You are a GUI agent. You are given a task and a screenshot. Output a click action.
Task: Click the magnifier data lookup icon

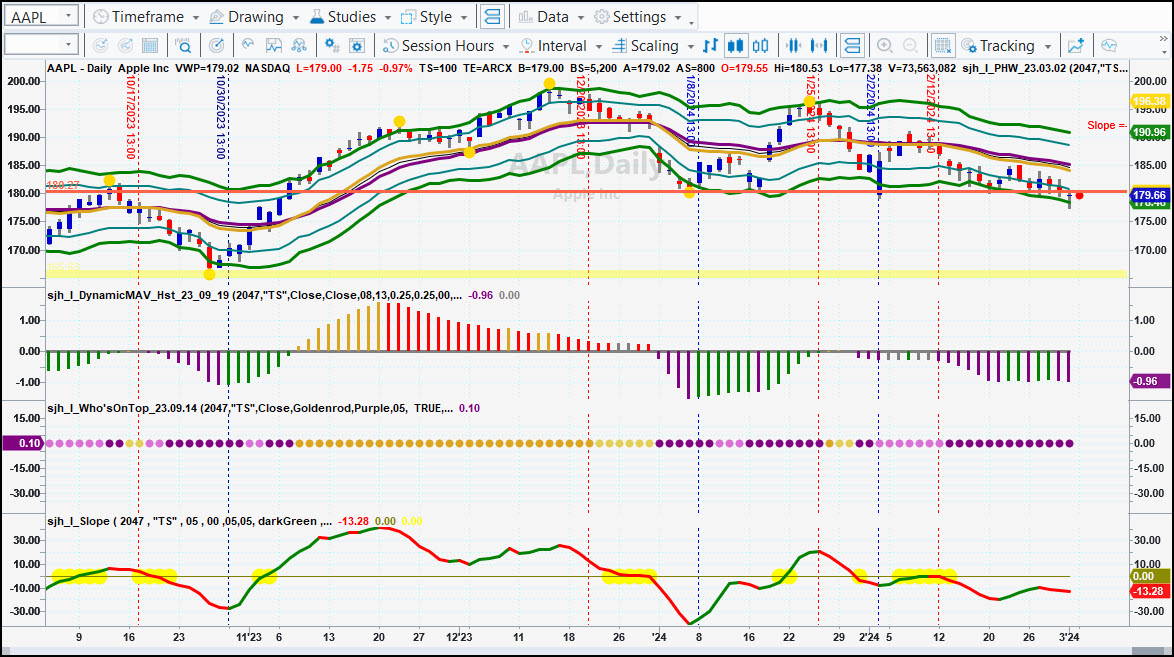coord(183,46)
